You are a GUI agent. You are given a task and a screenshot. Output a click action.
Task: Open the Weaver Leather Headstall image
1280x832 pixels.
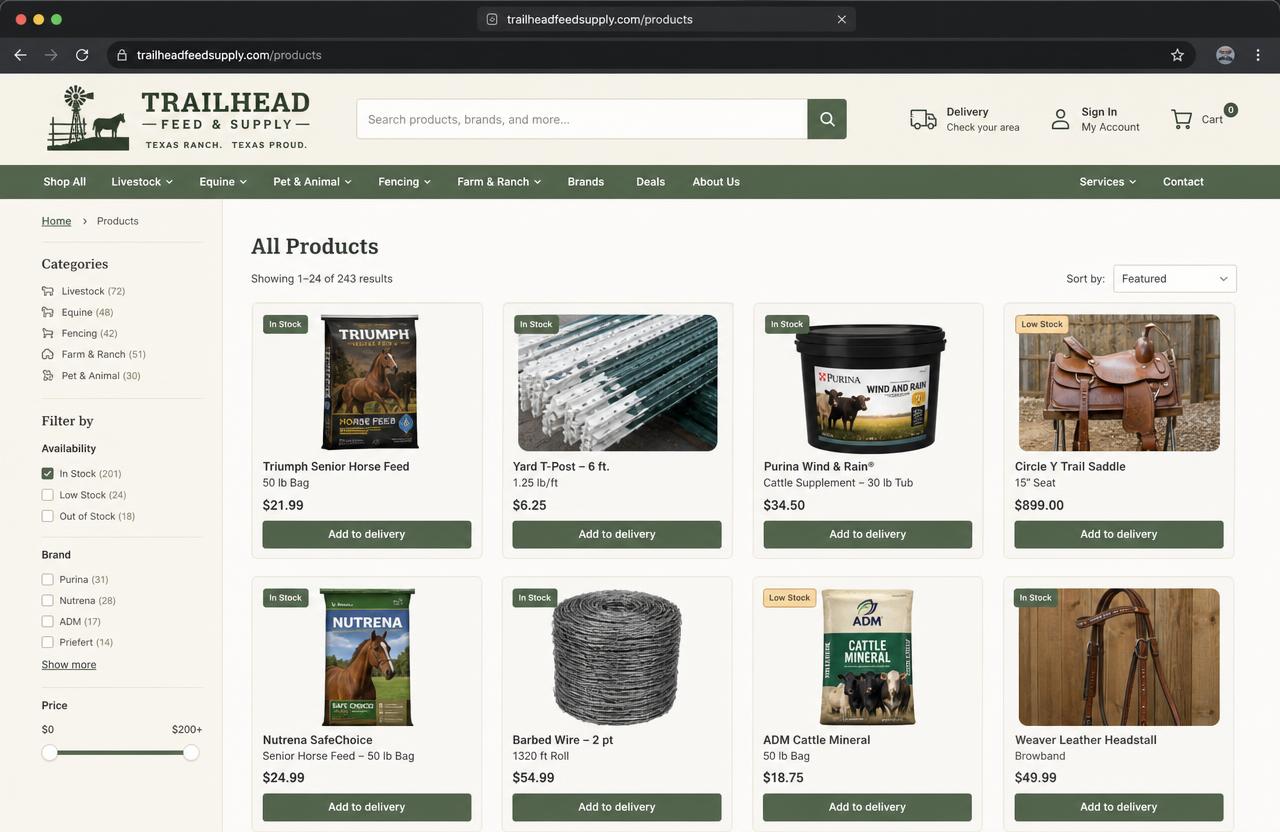point(1119,657)
